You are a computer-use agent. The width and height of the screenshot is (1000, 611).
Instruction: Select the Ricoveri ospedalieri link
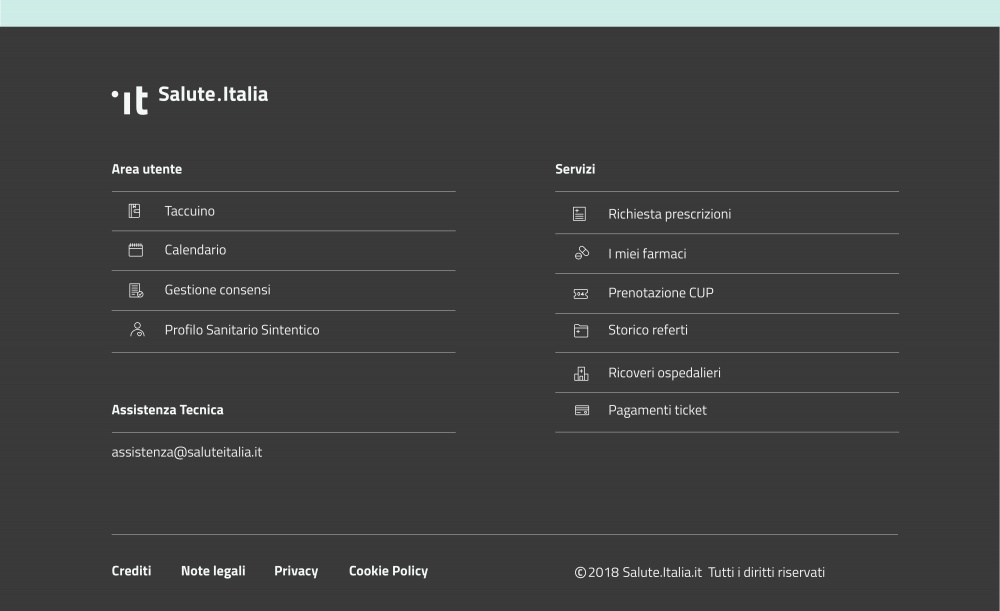tap(664, 373)
